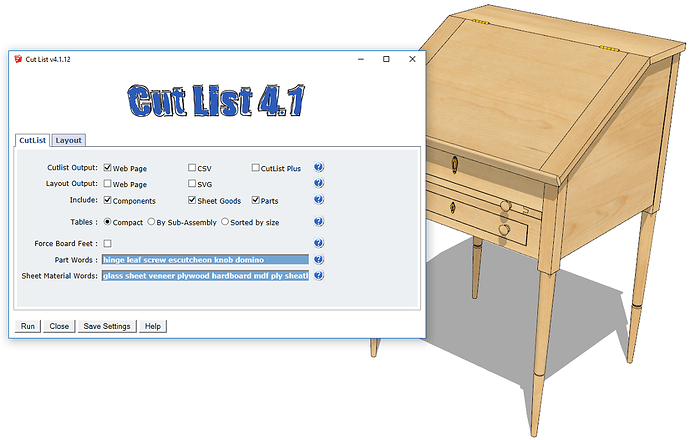Enable the CutList Plus checkbox

pos(255,168)
